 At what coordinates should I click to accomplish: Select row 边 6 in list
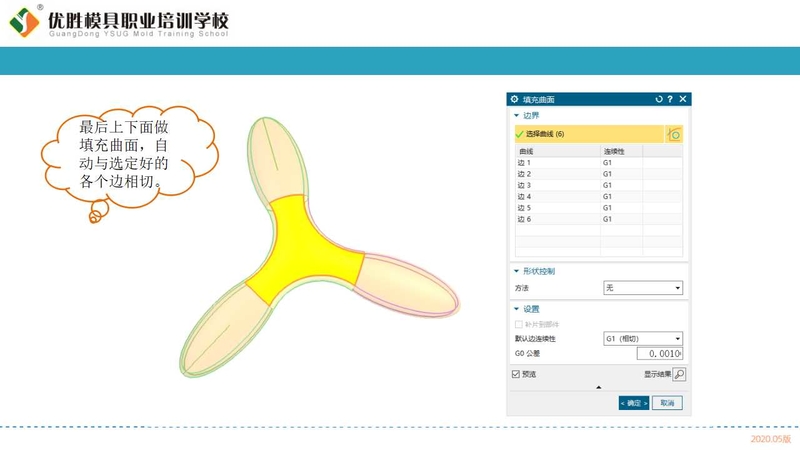[599, 219]
